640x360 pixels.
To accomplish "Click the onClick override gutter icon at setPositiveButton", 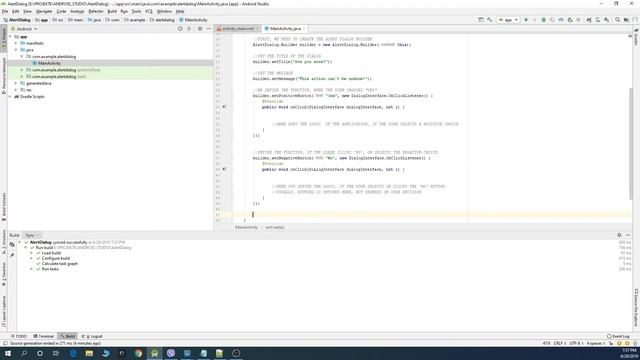I will point(224,107).
